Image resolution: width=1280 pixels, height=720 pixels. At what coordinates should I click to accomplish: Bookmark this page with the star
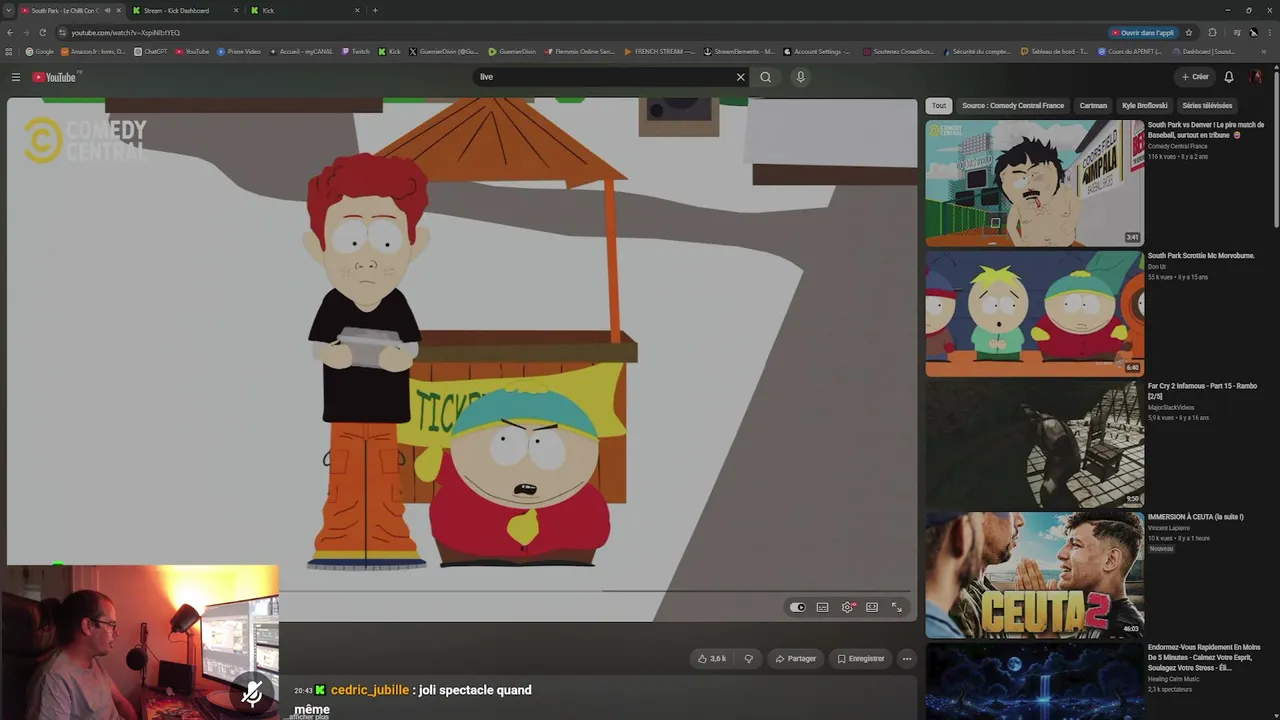click(x=1189, y=32)
